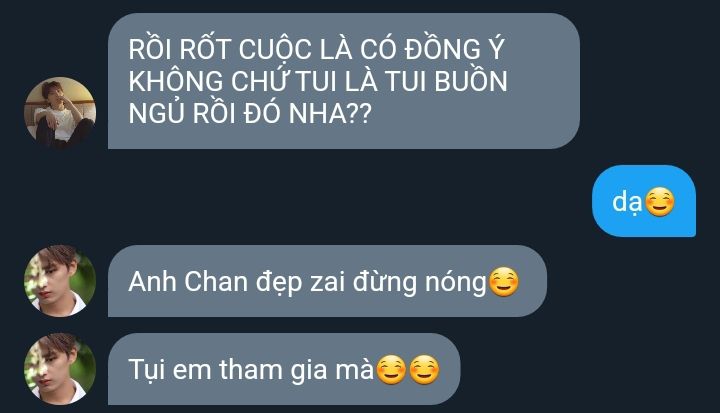Click the words "CÓ ĐỒNG Ý" in the first message
This screenshot has width=720, height=413.
click(432, 49)
